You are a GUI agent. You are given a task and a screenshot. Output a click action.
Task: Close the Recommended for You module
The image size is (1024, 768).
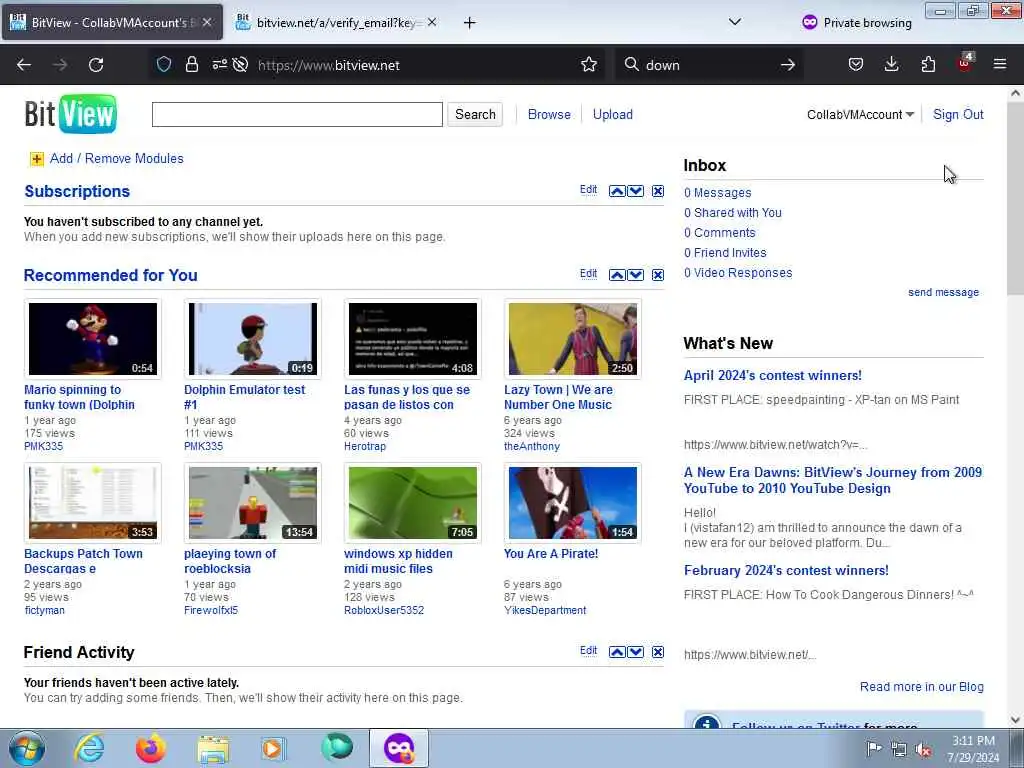click(658, 274)
